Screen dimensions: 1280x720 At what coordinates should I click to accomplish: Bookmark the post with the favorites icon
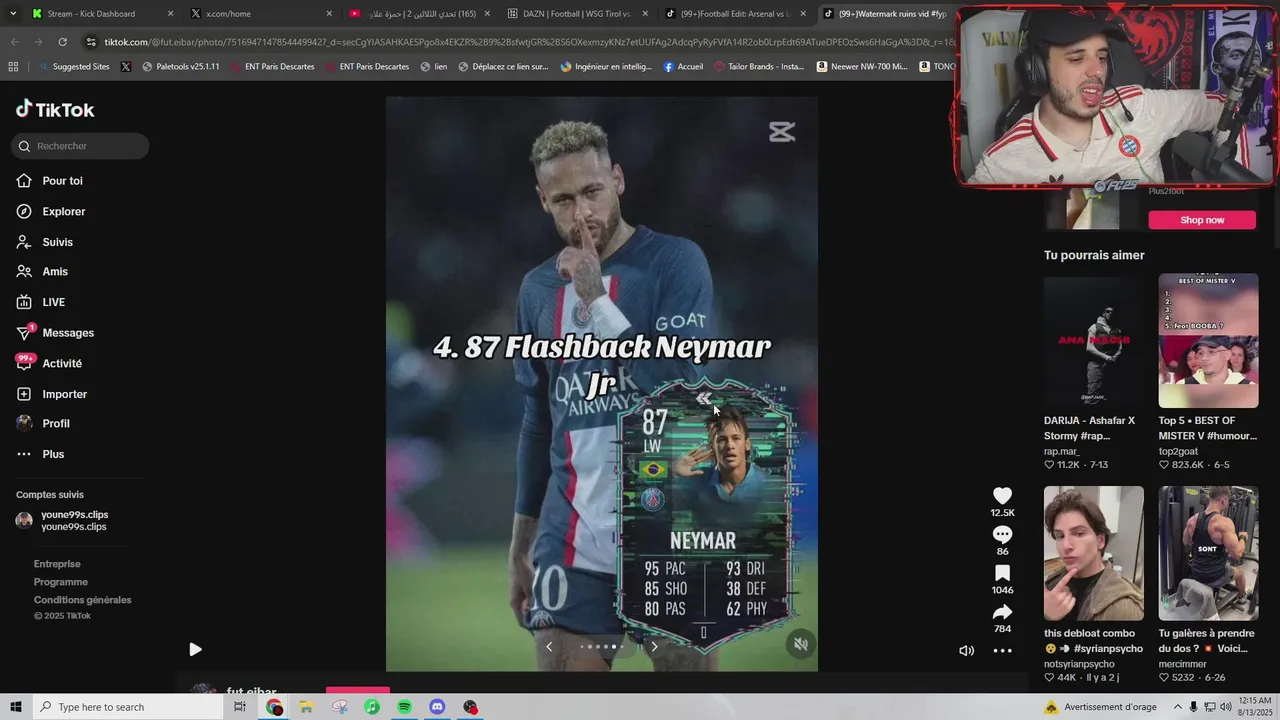(x=1002, y=573)
